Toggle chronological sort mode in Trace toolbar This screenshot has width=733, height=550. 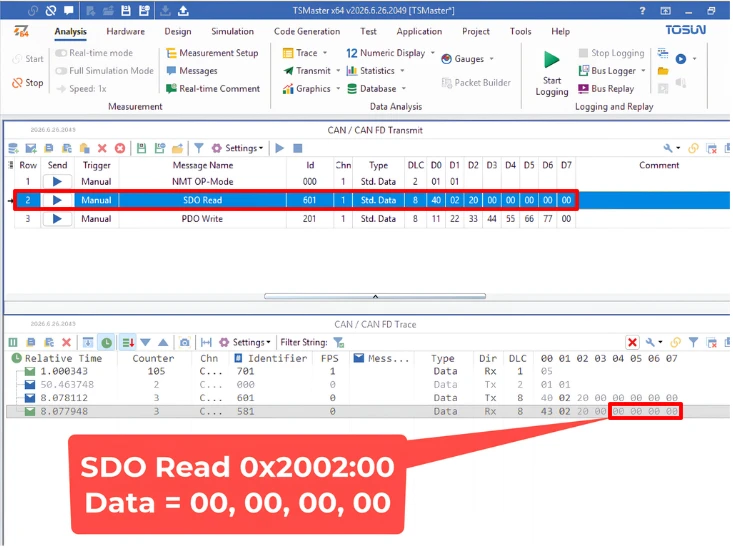click(128, 342)
